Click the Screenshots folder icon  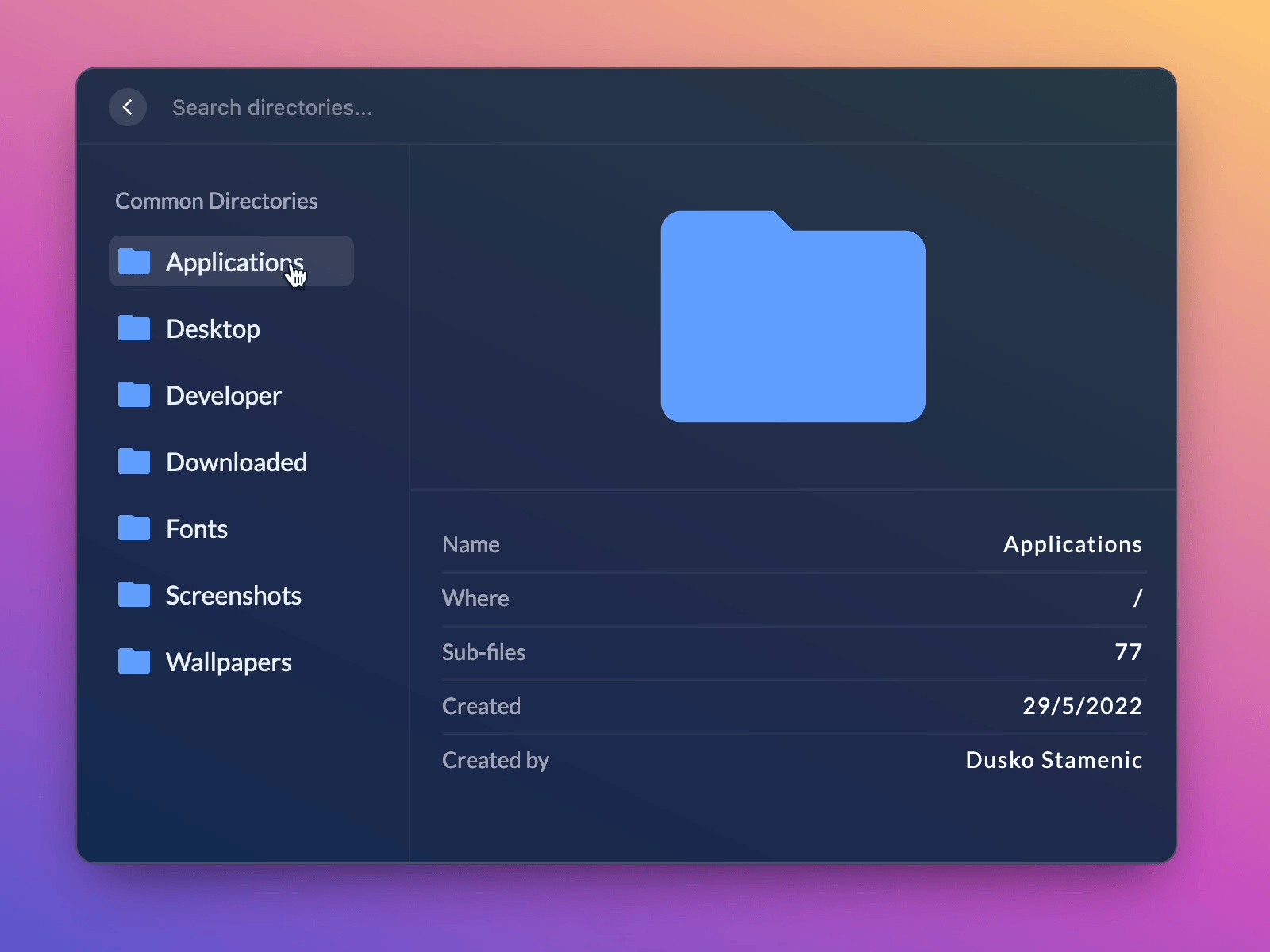(x=133, y=594)
